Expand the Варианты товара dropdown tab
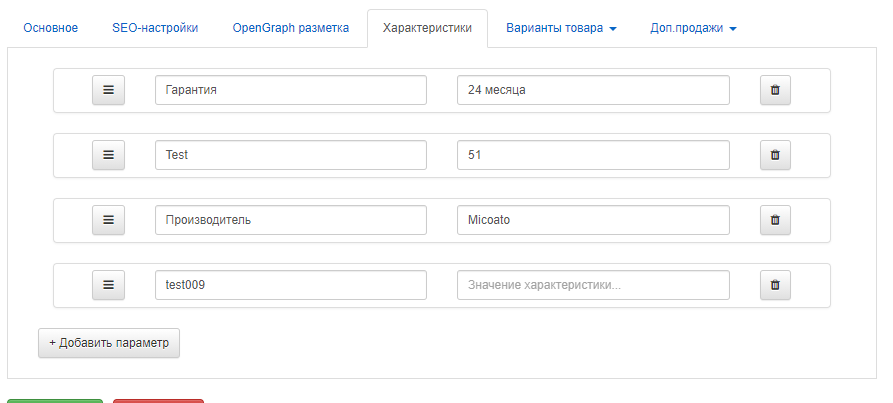Viewport: 893px width, 403px height. point(561,28)
